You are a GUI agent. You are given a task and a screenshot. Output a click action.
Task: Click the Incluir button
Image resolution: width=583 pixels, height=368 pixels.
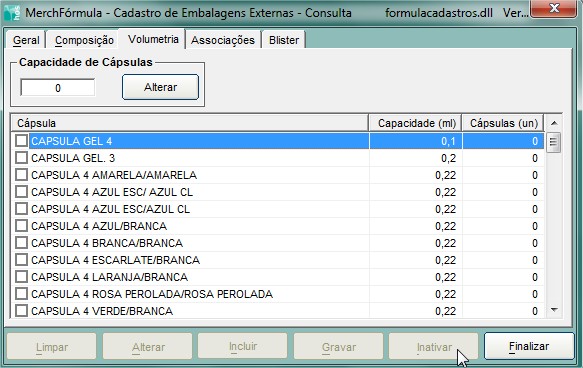[243, 346]
